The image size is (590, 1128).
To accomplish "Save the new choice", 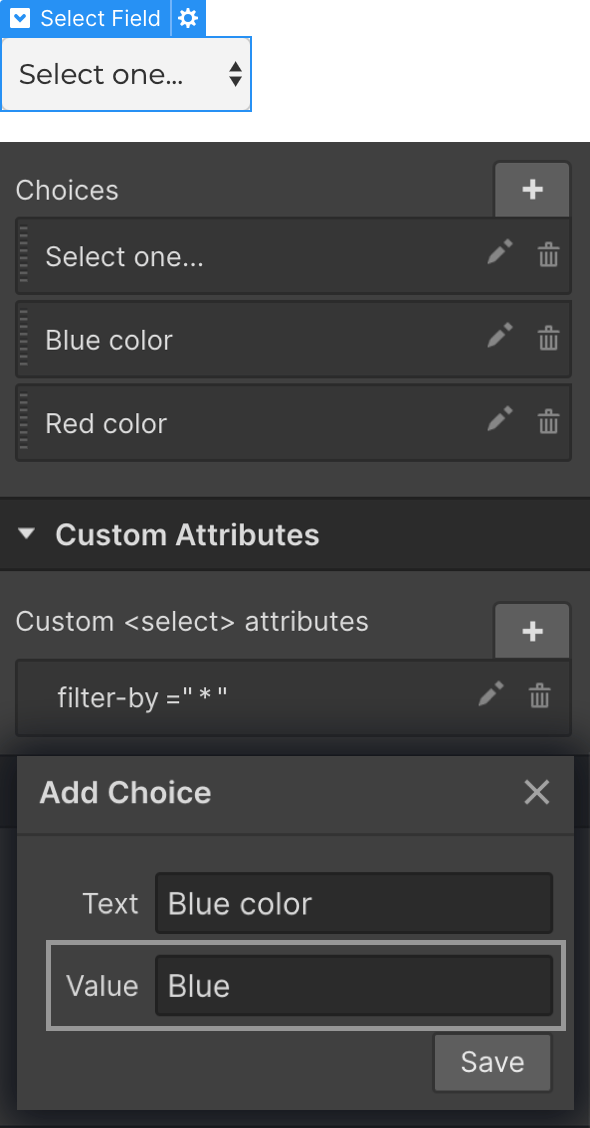I will tap(492, 1063).
